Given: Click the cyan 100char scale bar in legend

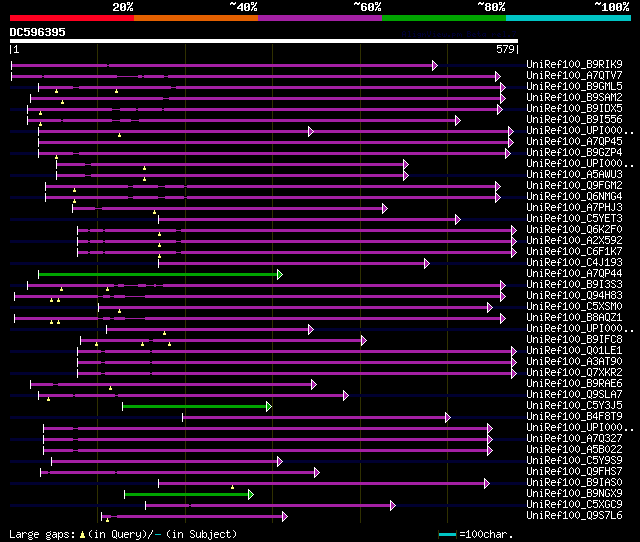Looking at the screenshot, I should click(447, 534).
